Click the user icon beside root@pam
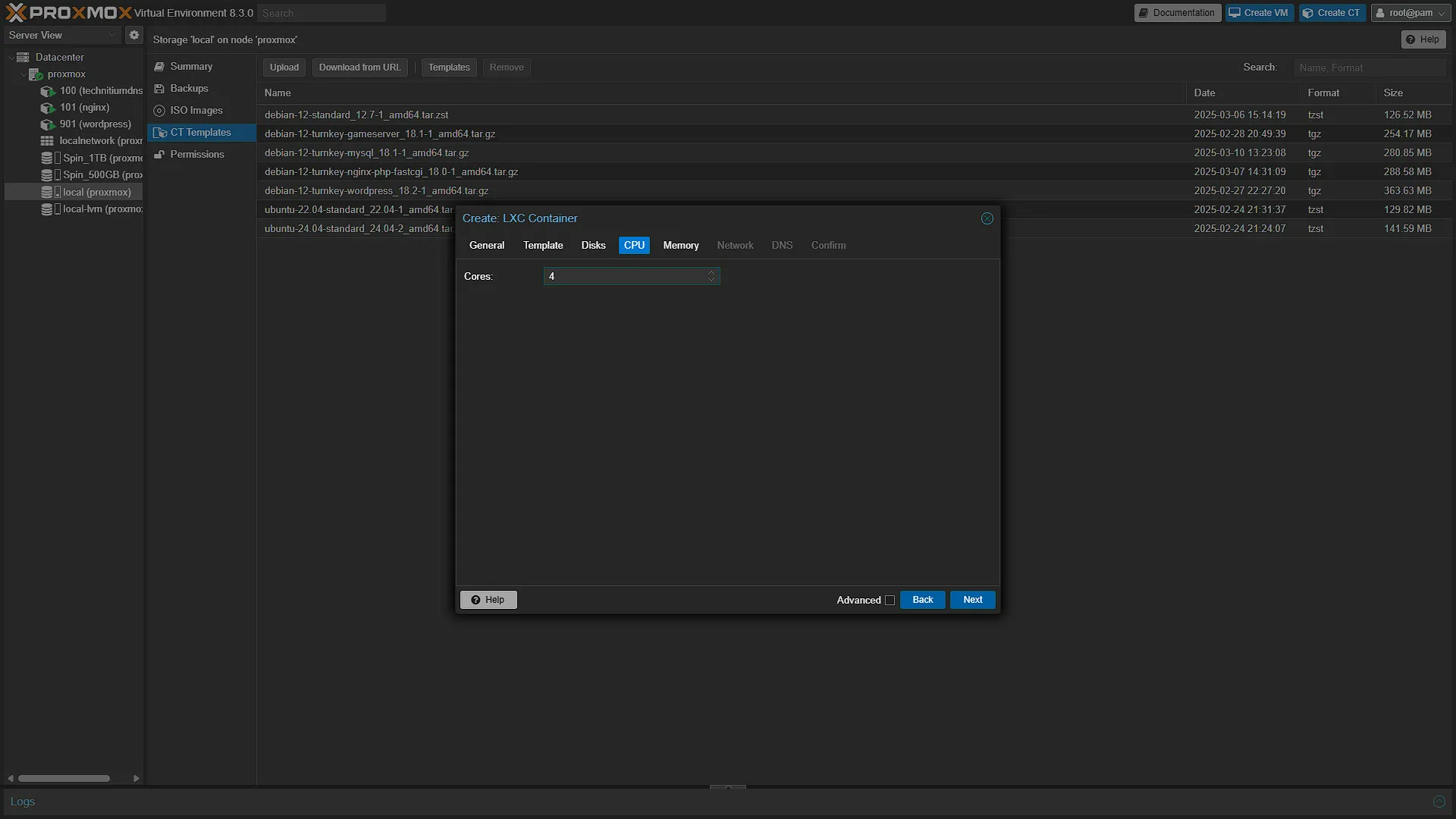This screenshot has width=1456, height=819. [x=1380, y=13]
